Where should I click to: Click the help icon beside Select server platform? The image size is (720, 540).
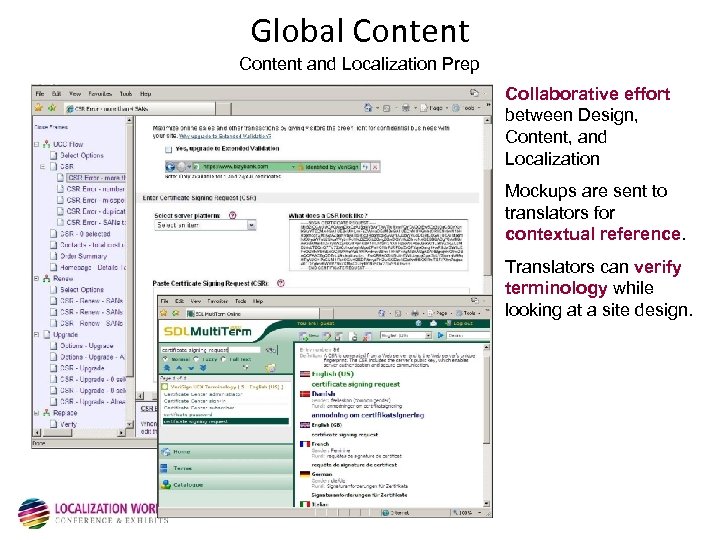click(x=233, y=215)
